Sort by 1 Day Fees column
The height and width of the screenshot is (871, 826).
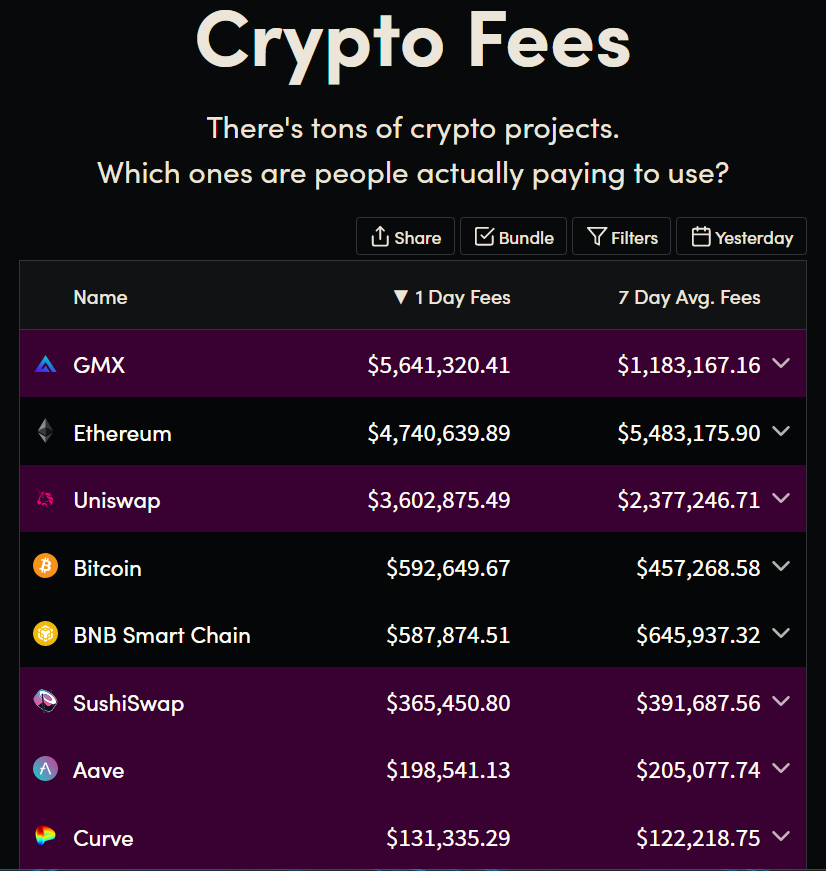(452, 297)
